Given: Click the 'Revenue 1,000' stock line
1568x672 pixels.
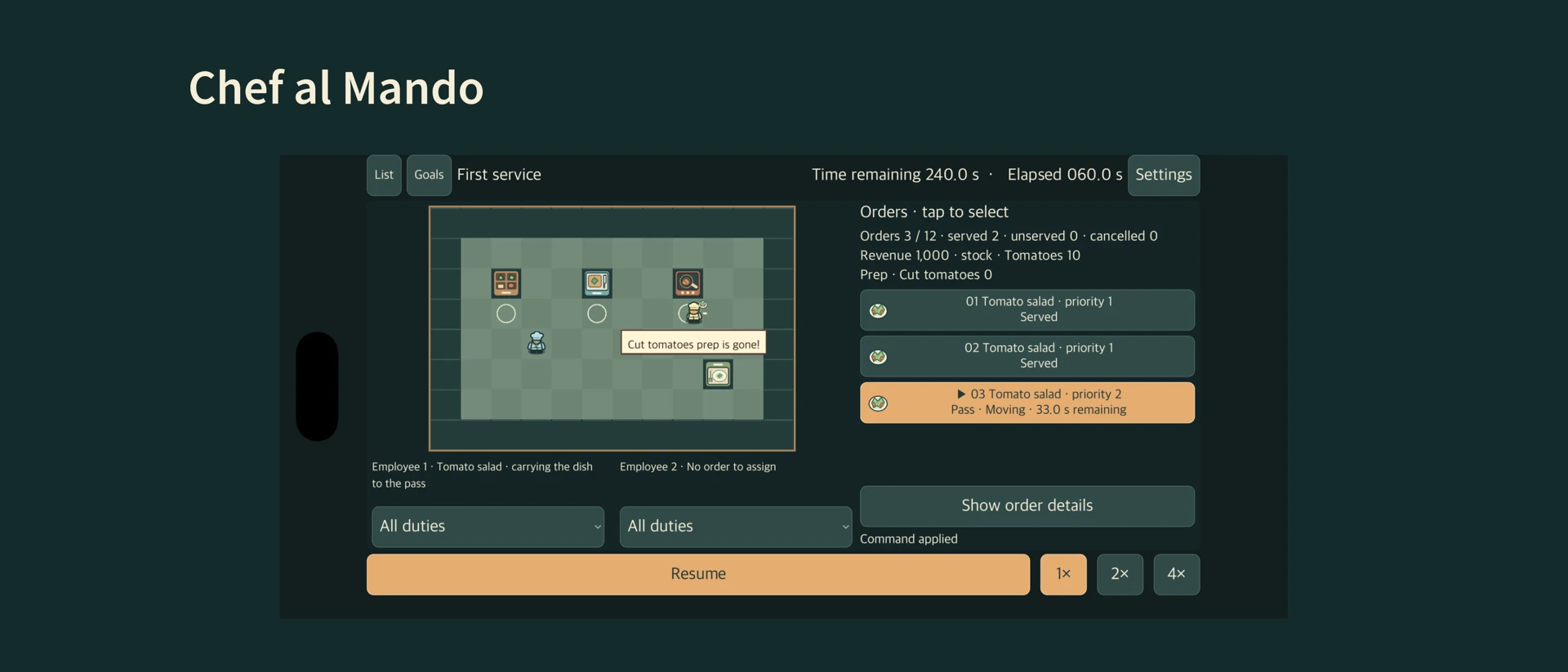Looking at the screenshot, I should point(970,256).
